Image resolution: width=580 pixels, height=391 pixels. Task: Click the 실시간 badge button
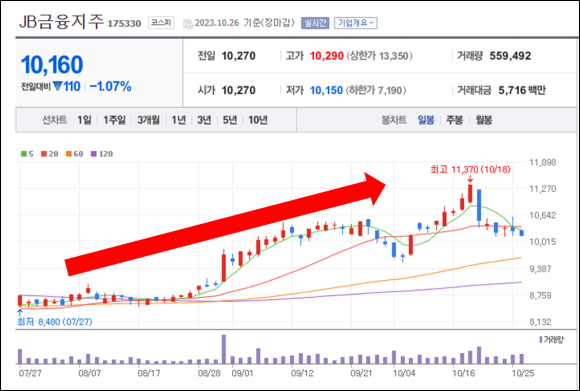pos(315,23)
